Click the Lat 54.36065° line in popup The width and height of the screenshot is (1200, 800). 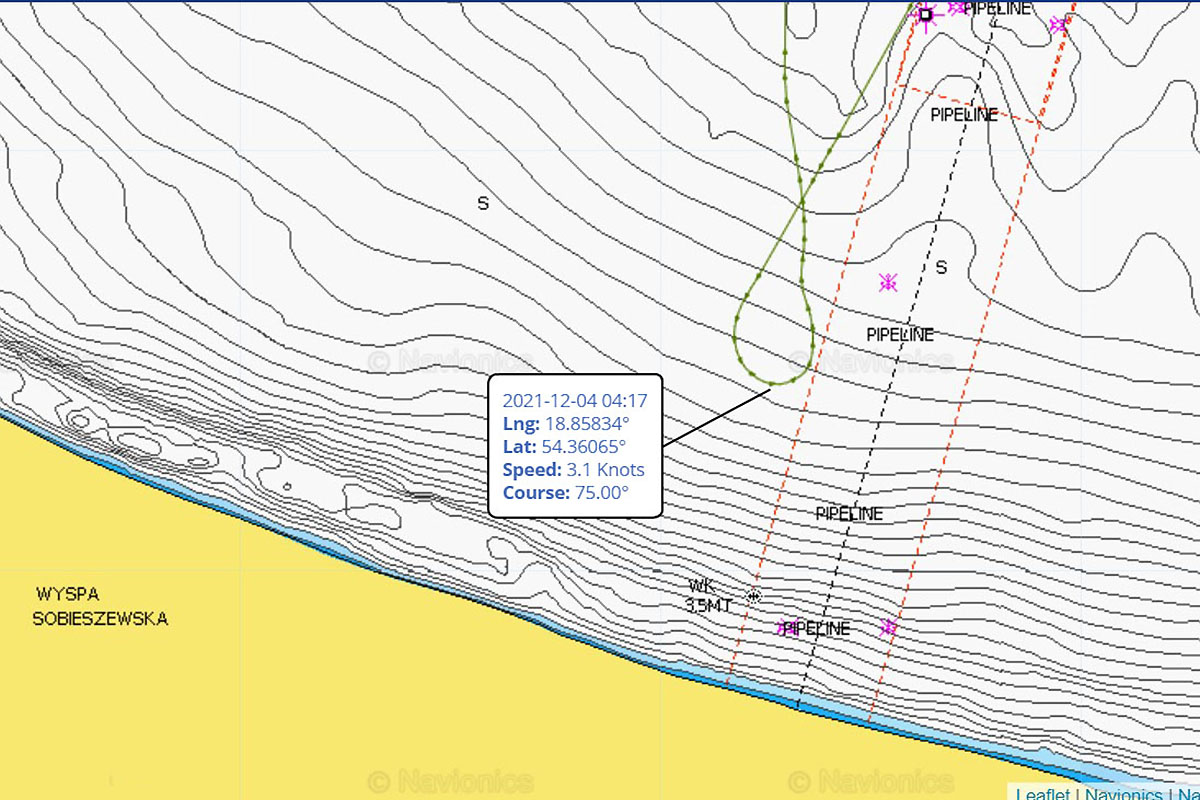pos(564,447)
